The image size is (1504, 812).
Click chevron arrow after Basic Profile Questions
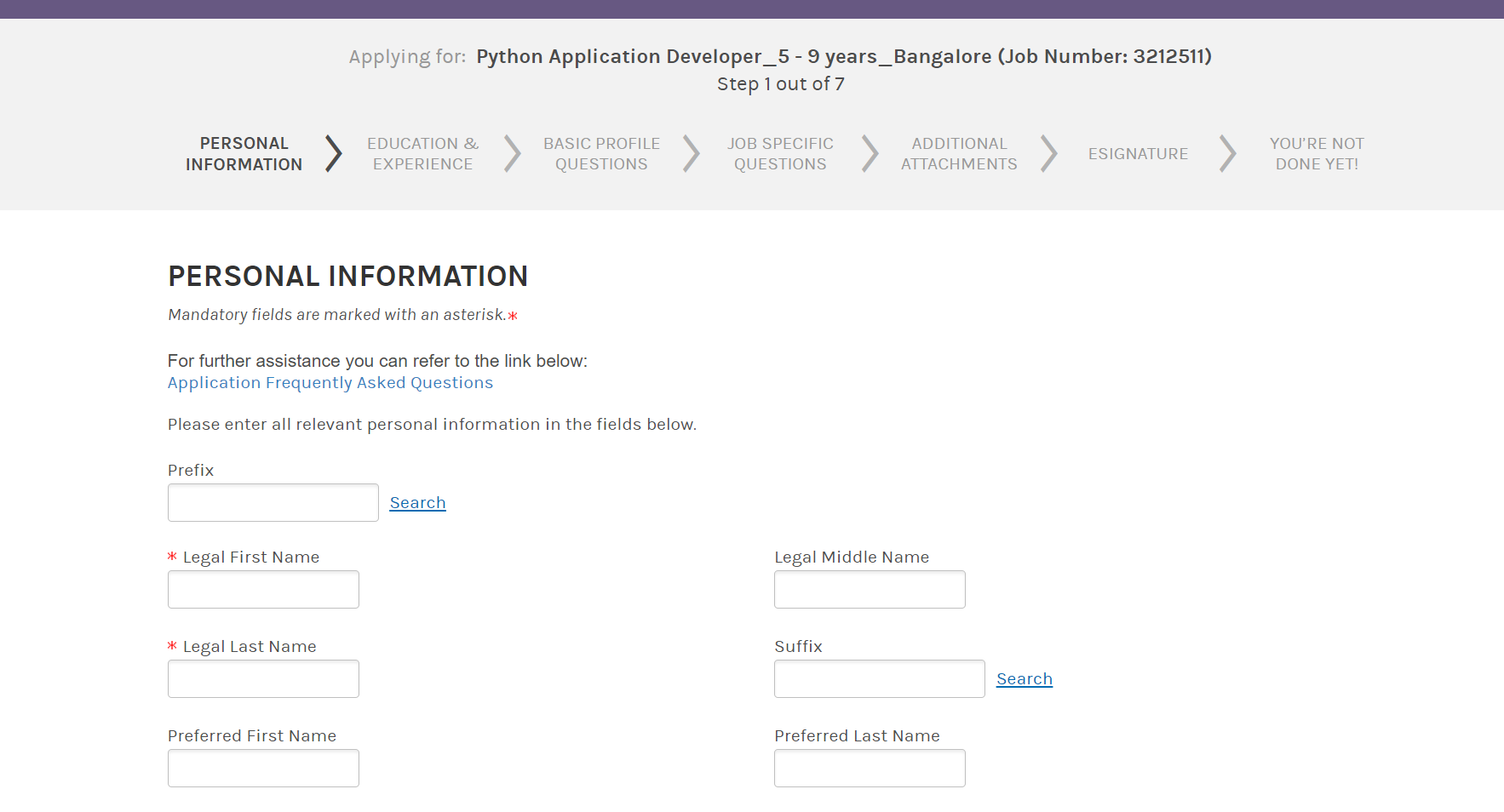click(691, 154)
